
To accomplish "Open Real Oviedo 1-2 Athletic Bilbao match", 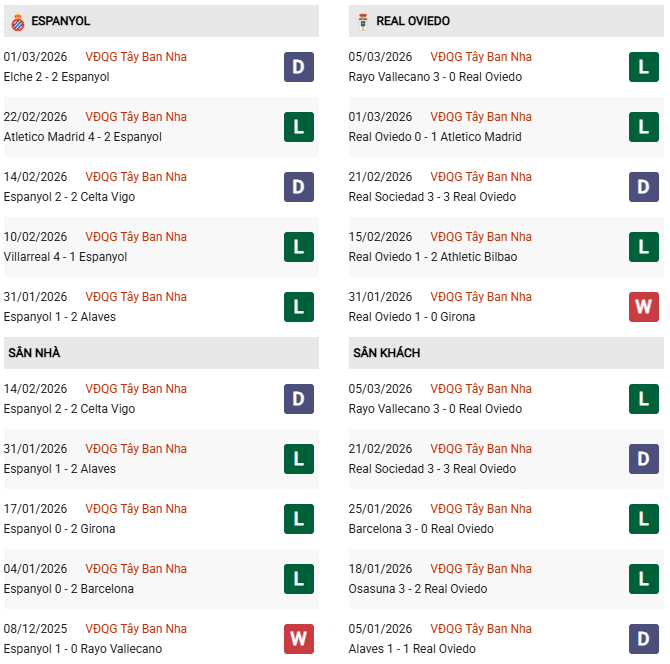I will (x=433, y=257).
